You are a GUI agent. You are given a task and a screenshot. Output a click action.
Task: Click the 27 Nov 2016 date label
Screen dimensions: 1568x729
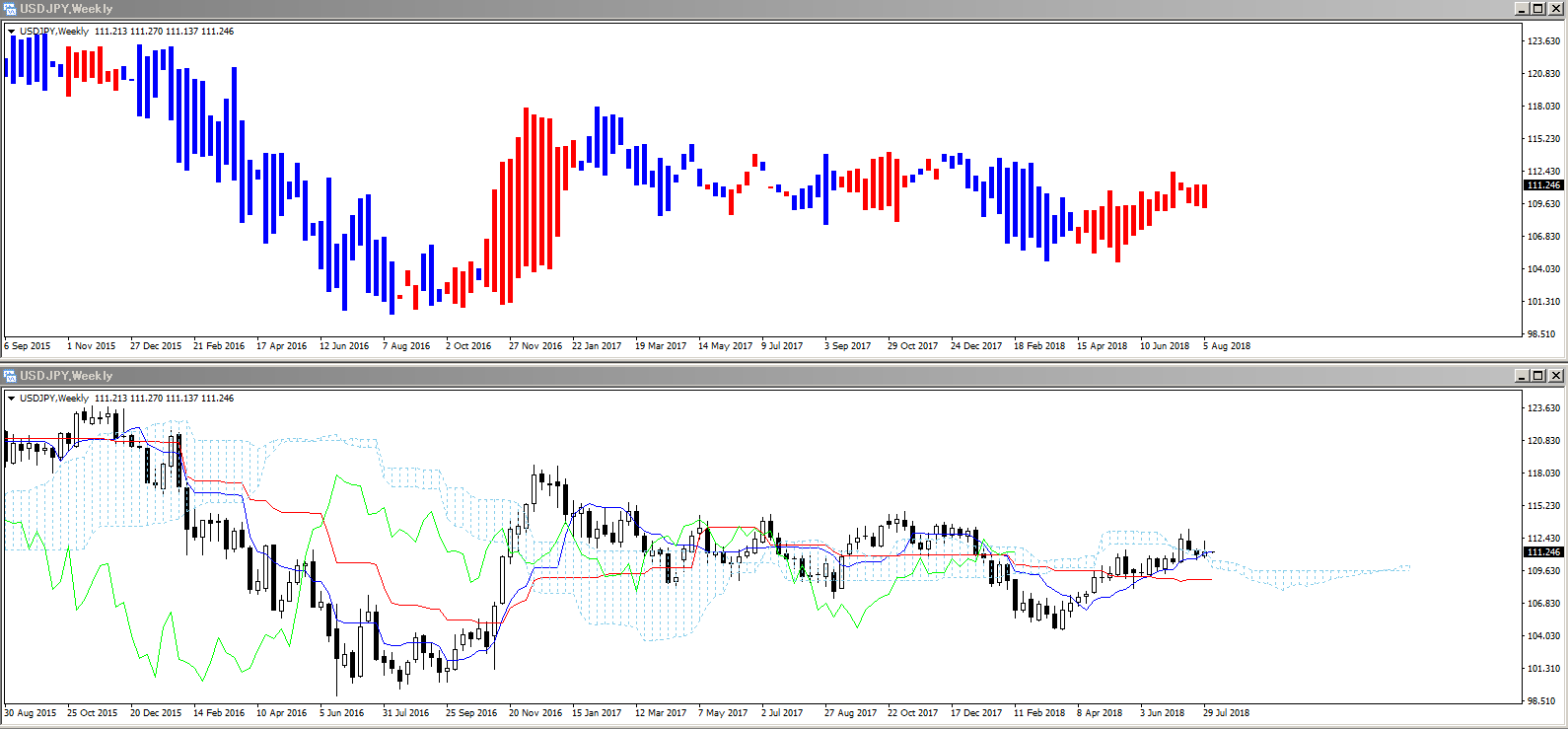pos(535,346)
